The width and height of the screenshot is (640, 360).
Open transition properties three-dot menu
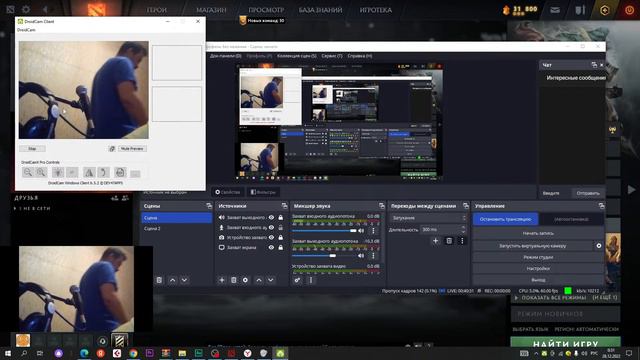[x=462, y=241]
